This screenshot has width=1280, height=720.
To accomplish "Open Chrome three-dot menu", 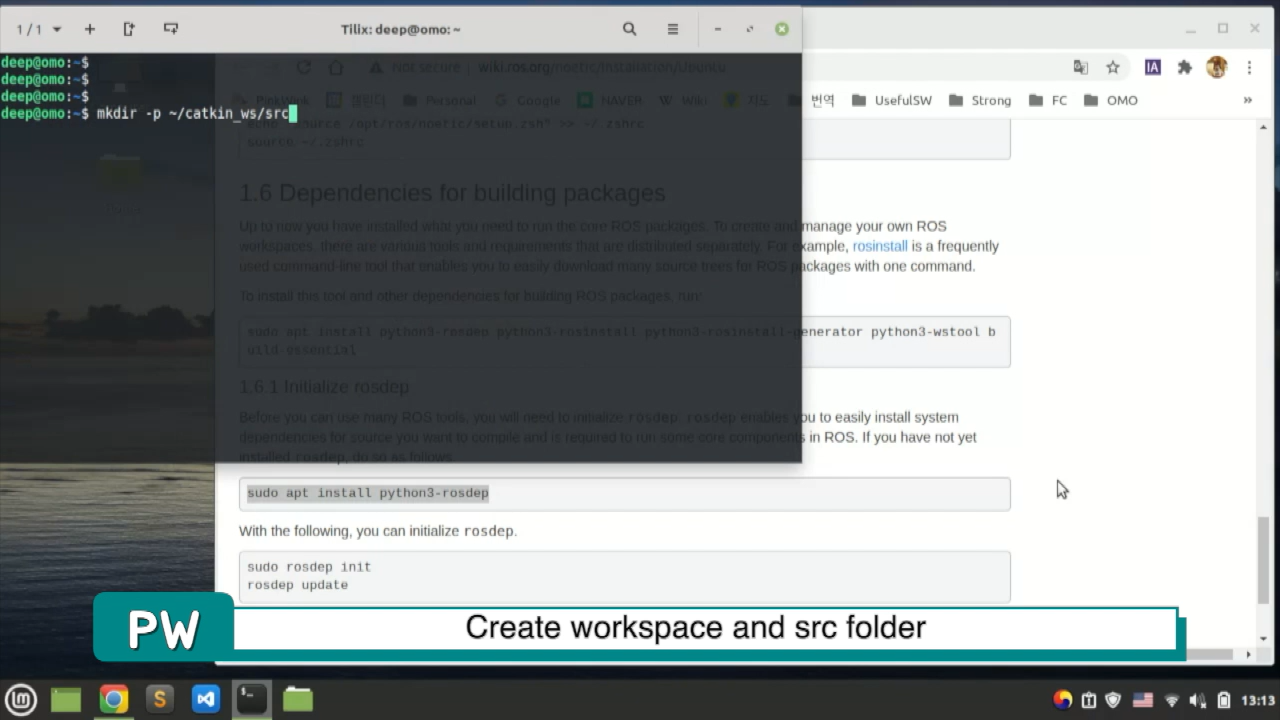I will pos(1249,67).
